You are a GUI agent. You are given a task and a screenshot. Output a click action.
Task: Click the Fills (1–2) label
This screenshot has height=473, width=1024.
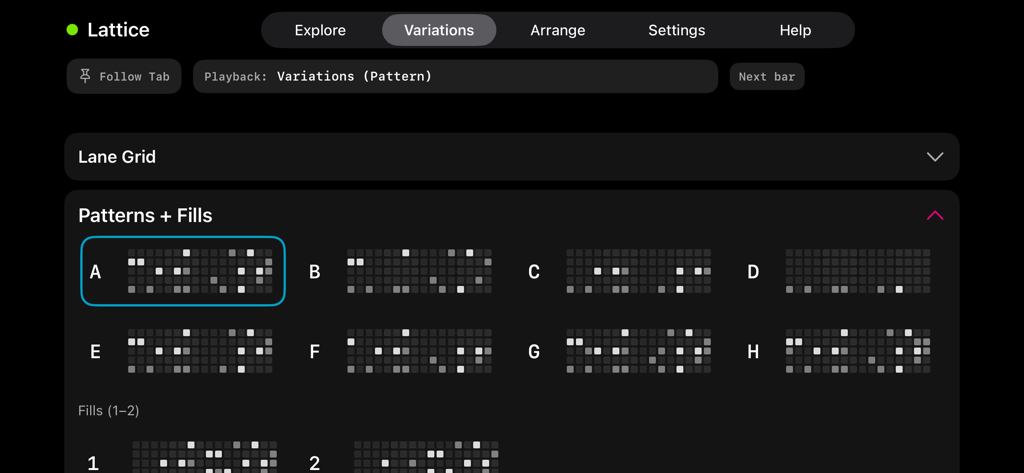108,411
